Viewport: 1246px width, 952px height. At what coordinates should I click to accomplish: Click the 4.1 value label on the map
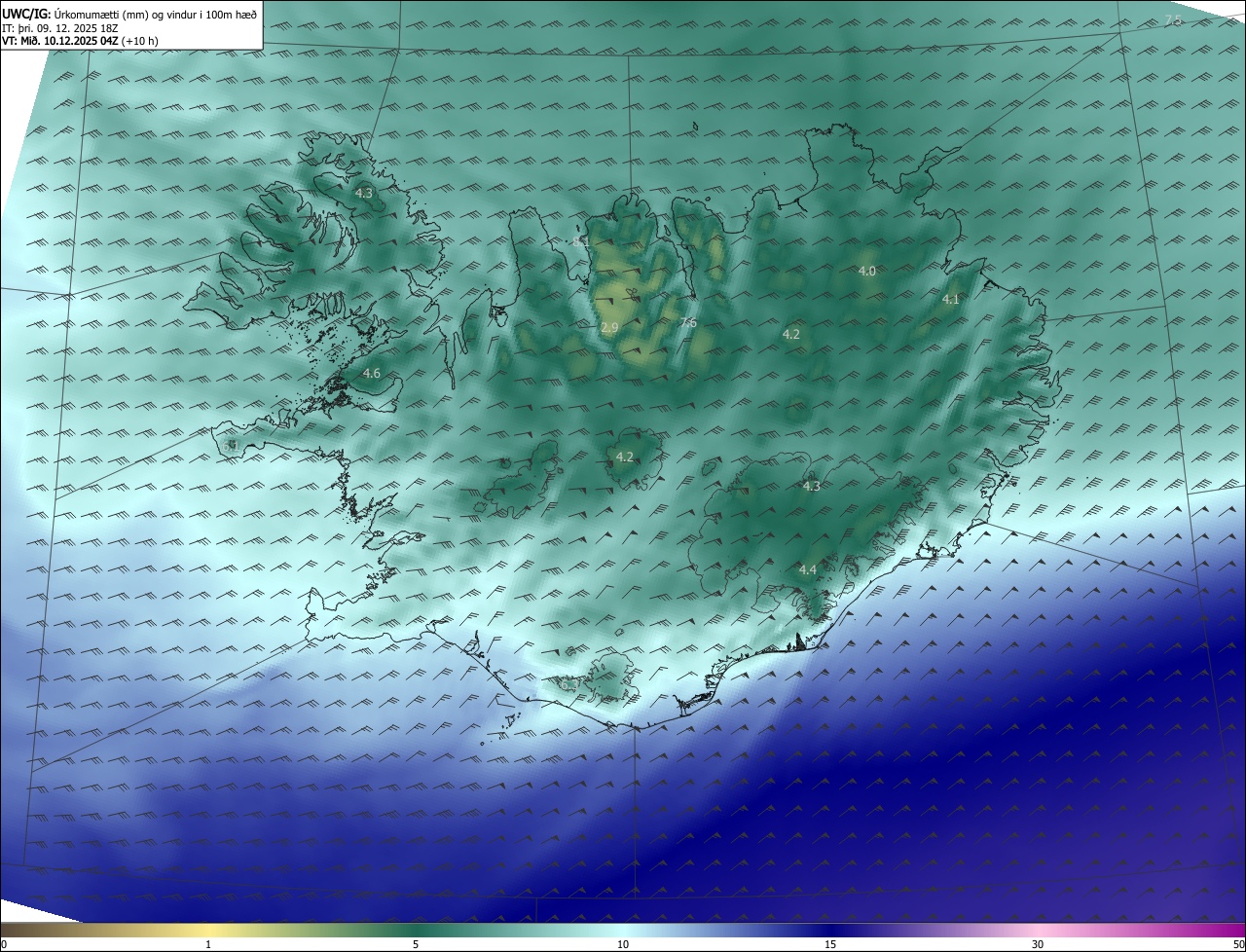click(950, 299)
